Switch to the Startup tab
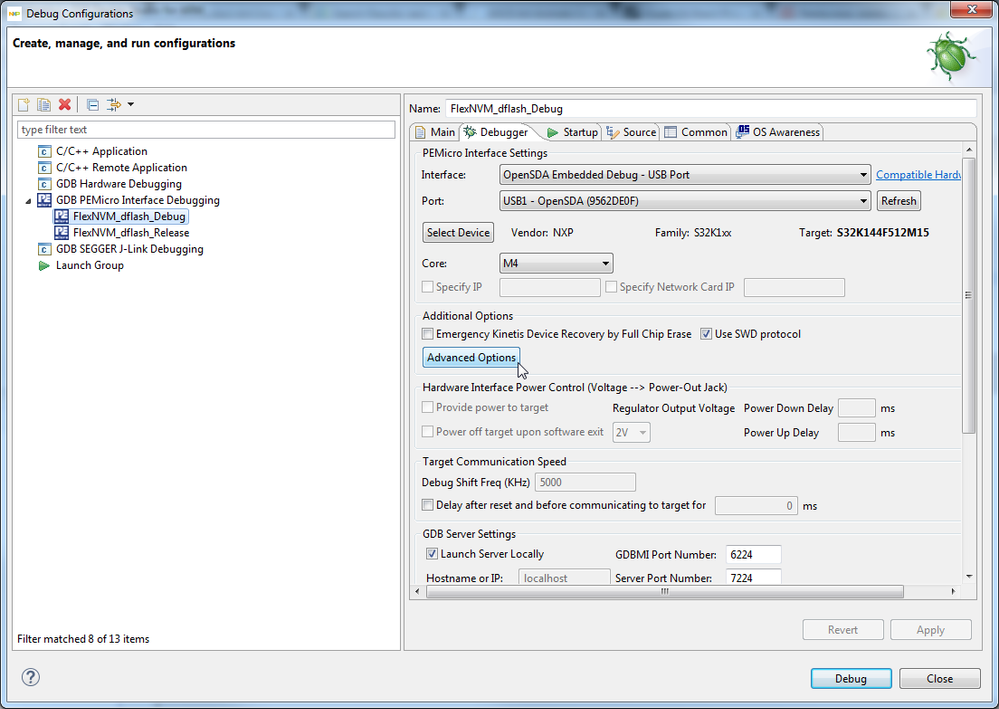 pos(573,132)
